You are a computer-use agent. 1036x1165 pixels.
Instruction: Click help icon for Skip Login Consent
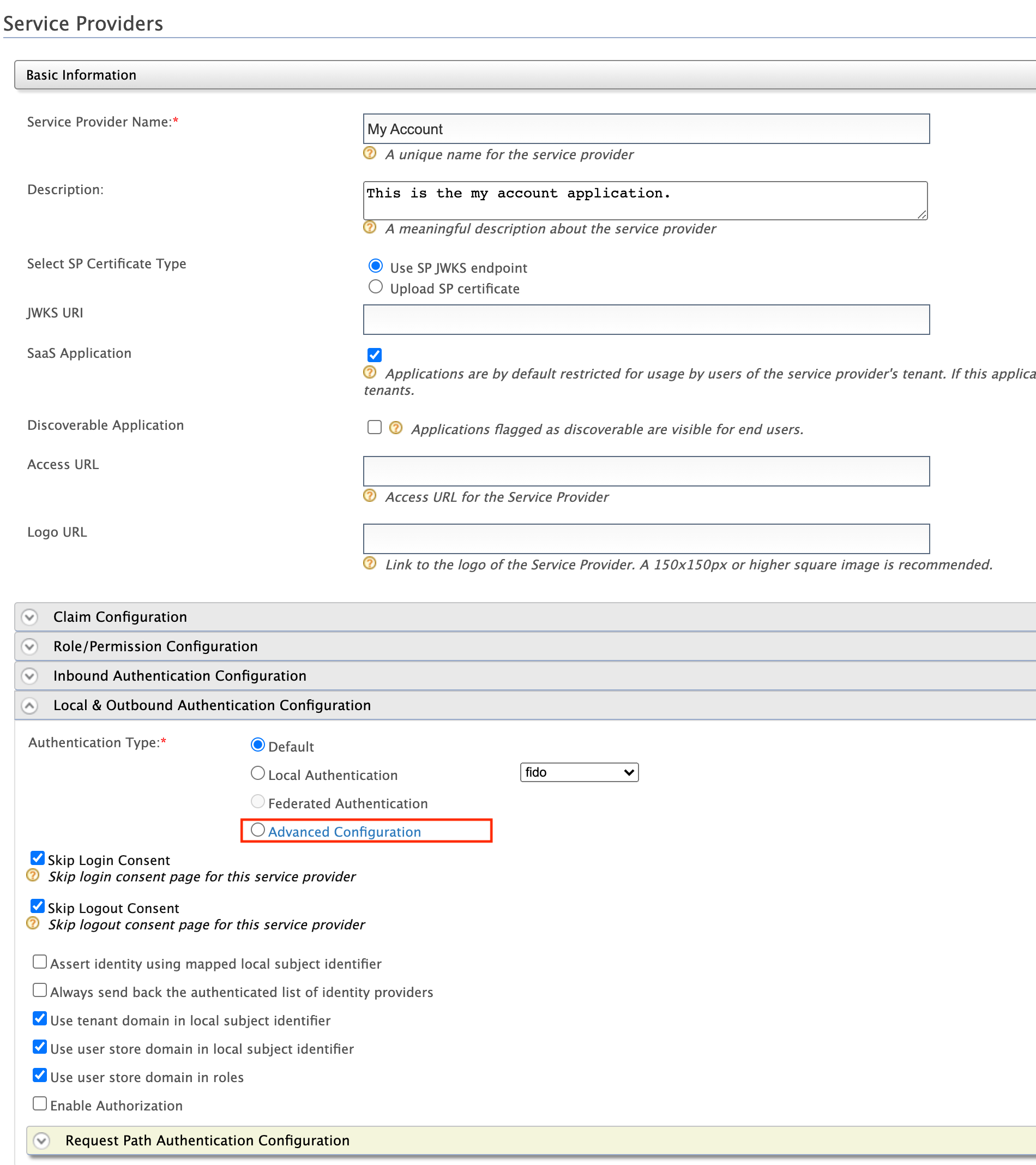33,875
